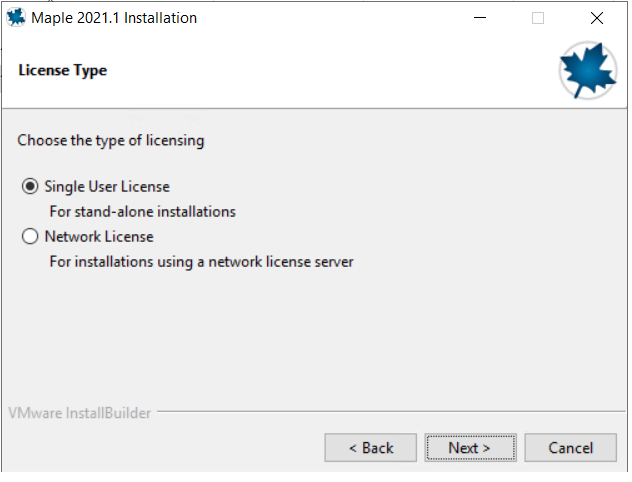Minimize the Maple installation window
Image resolution: width=632 pixels, height=482 pixels.
[480, 18]
